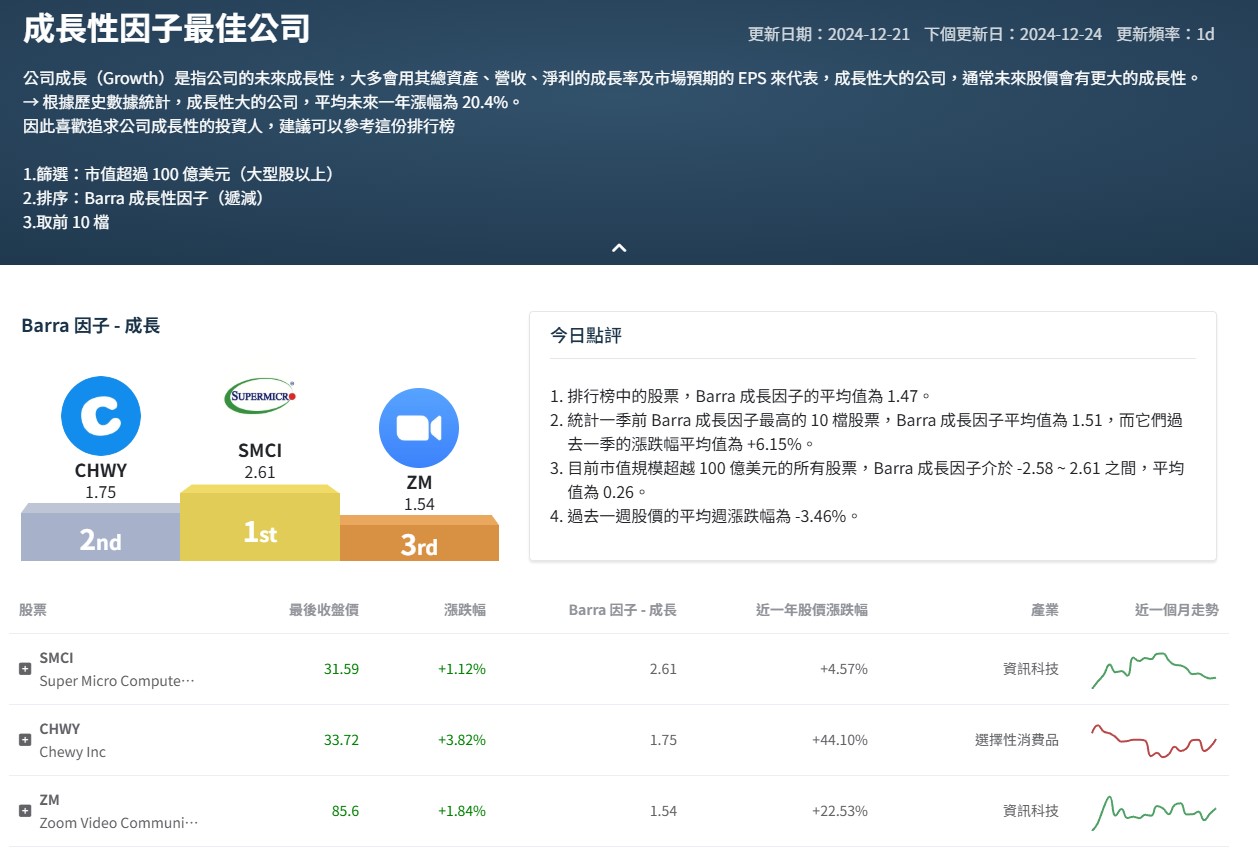Select the 產業 column header
The width and height of the screenshot is (1258, 852).
click(1045, 609)
